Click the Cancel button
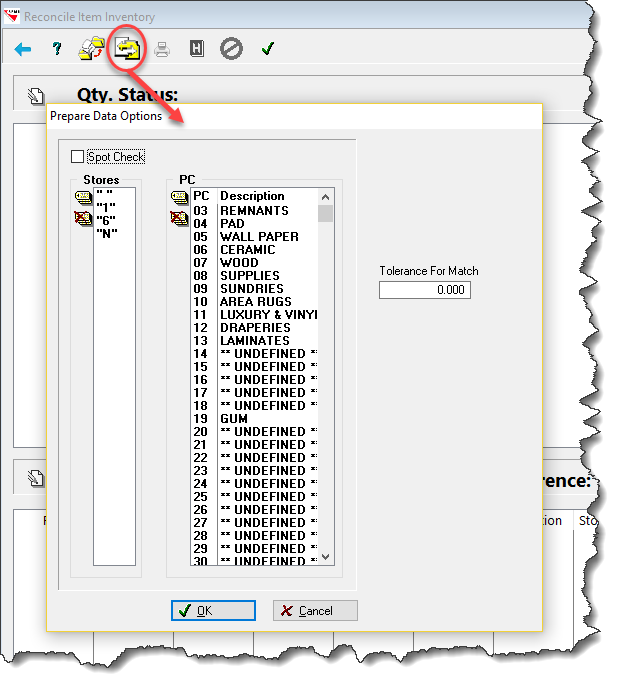Image resolution: width=625 pixels, height=687 pixels. [315, 610]
